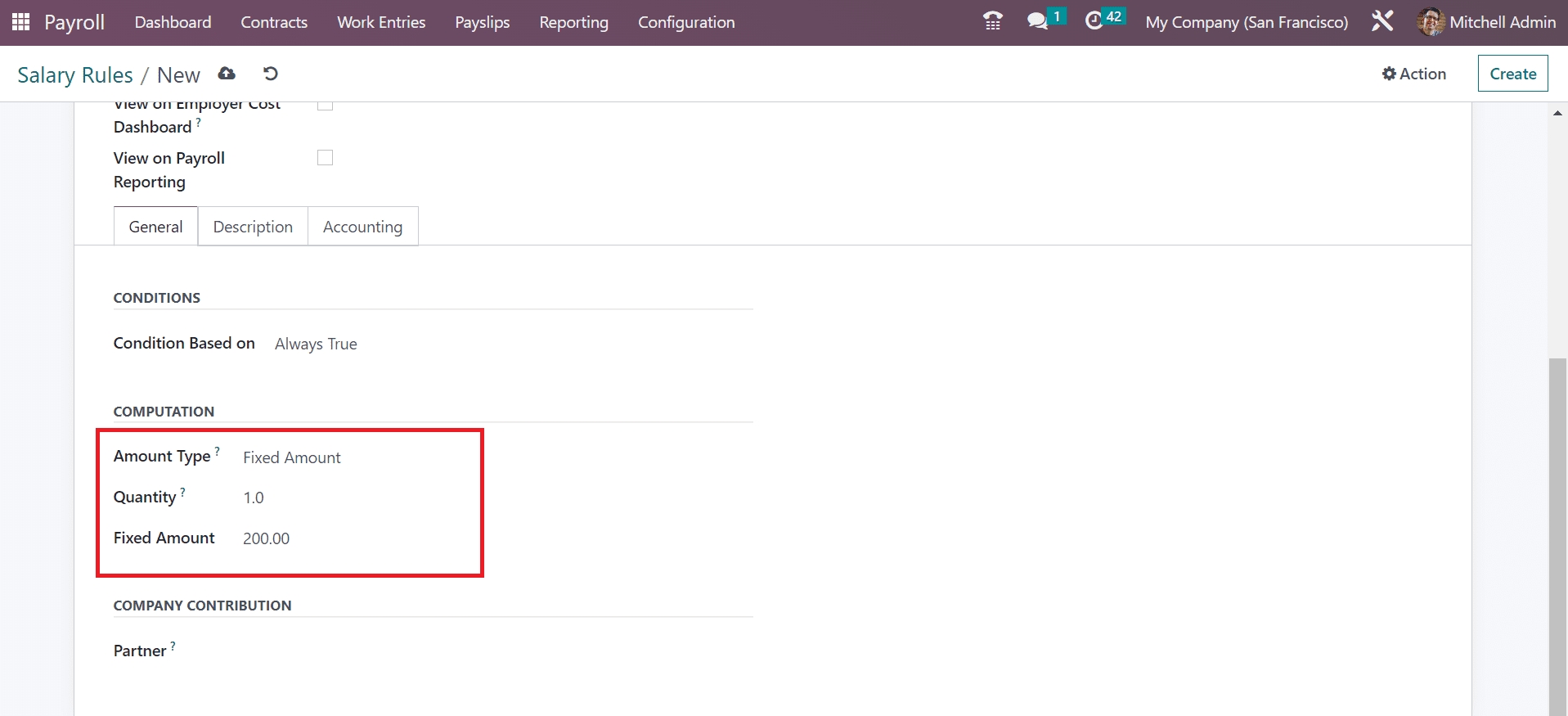The width and height of the screenshot is (1568, 716).
Task: Go back to Salary Rules breadcrumb
Action: point(75,75)
